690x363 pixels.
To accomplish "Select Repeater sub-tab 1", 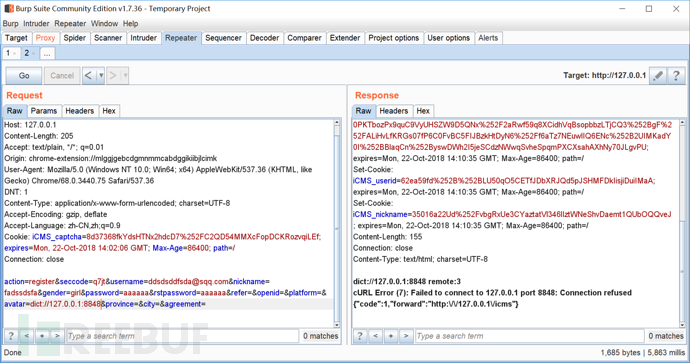I will point(11,53).
